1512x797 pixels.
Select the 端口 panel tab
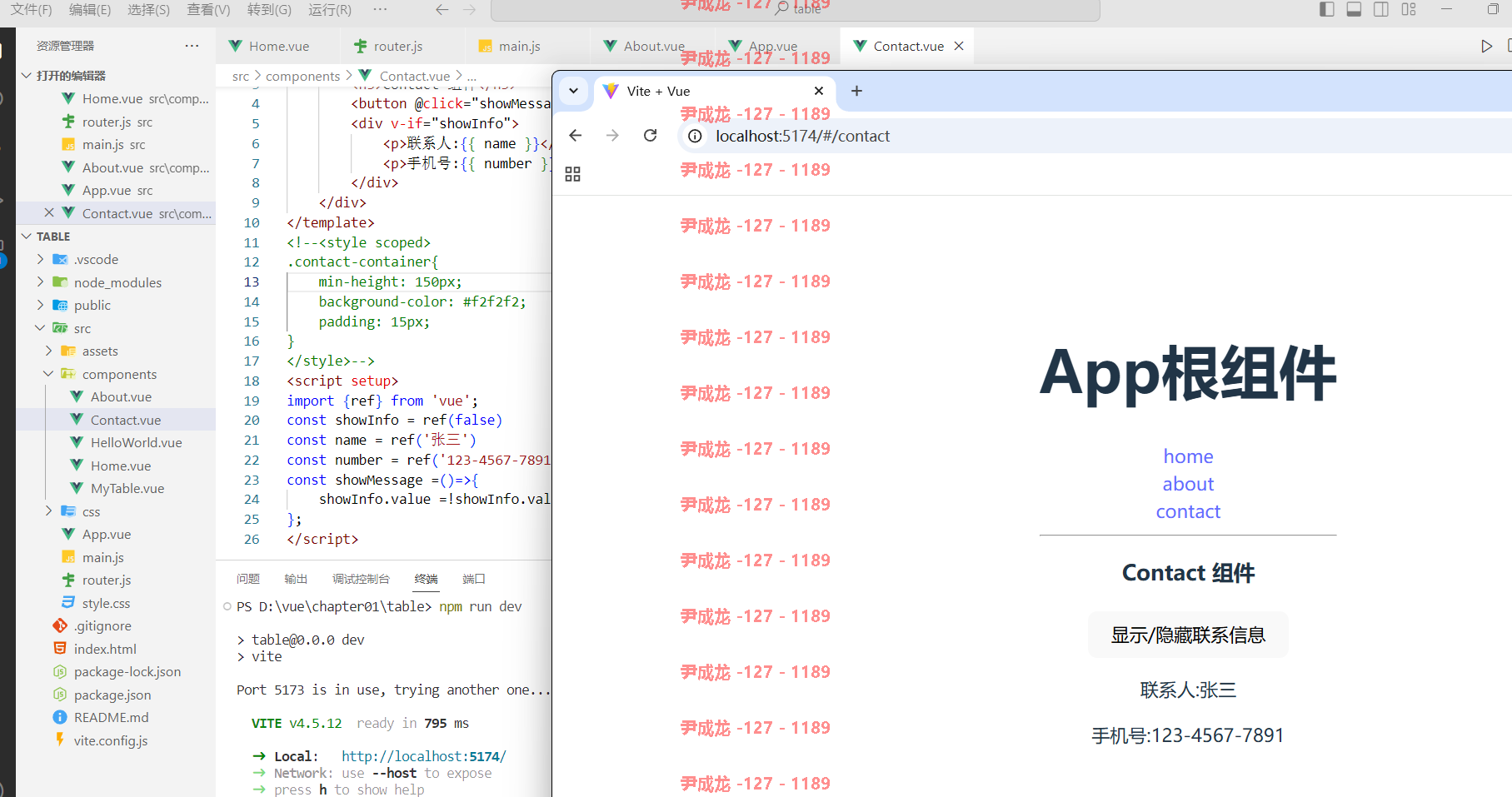click(x=474, y=579)
